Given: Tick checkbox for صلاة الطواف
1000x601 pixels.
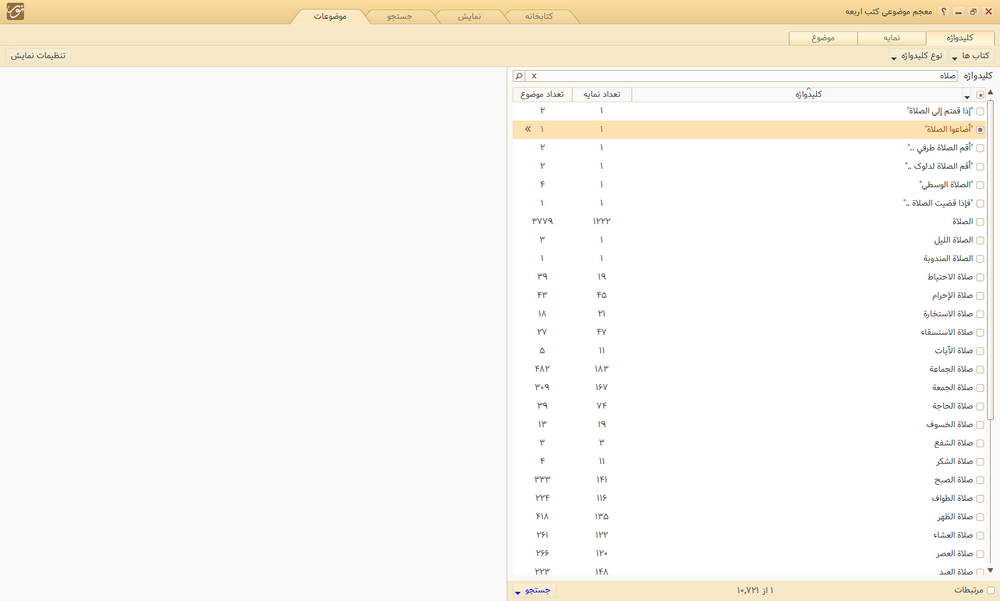Looking at the screenshot, I should pos(980,498).
